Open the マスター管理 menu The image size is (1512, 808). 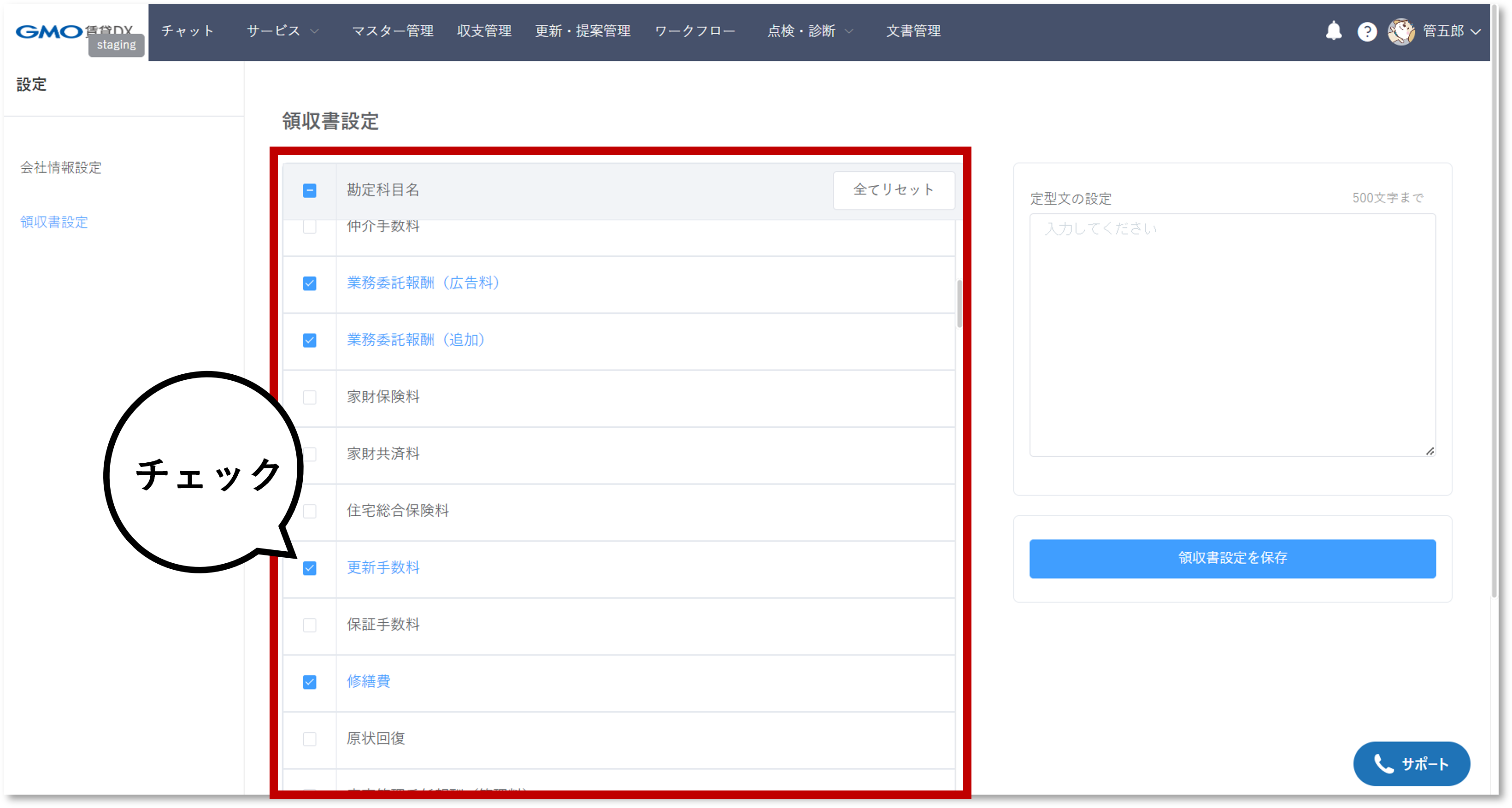(x=392, y=31)
